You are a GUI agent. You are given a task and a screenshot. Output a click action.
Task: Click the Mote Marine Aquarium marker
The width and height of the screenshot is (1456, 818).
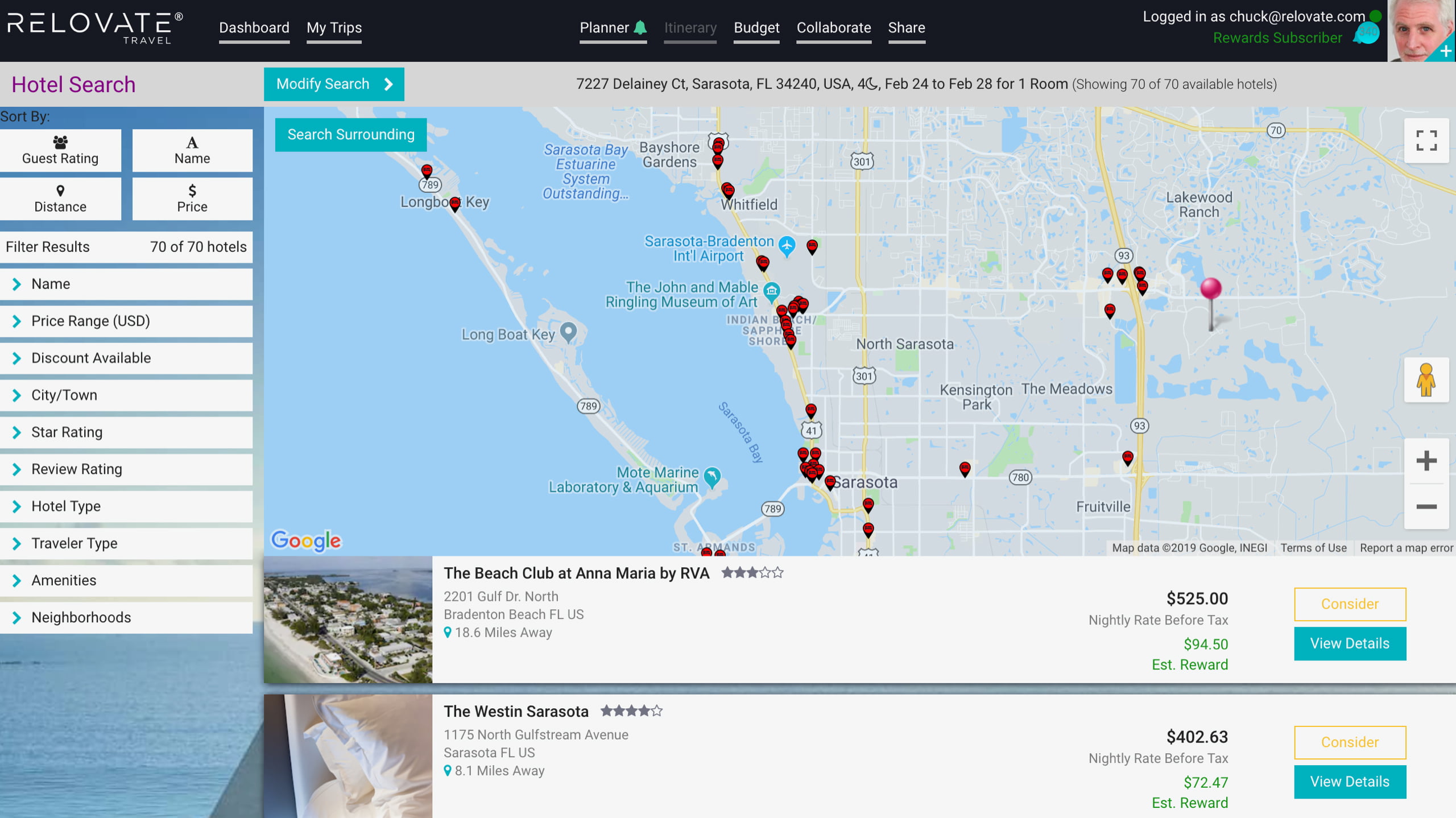point(712,476)
